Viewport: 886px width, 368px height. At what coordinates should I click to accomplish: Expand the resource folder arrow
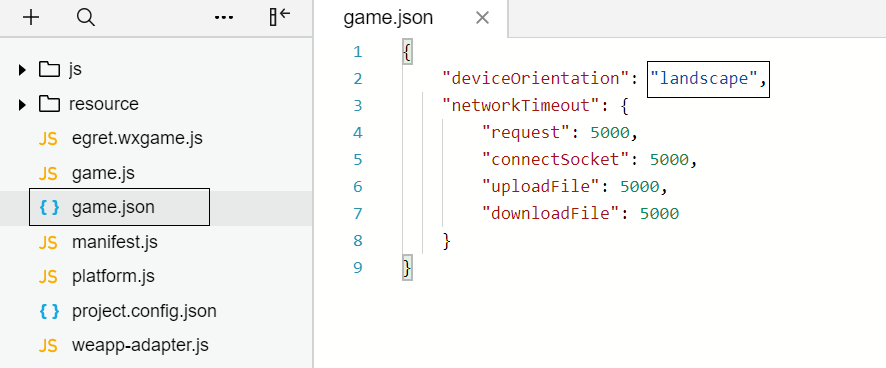(22, 105)
